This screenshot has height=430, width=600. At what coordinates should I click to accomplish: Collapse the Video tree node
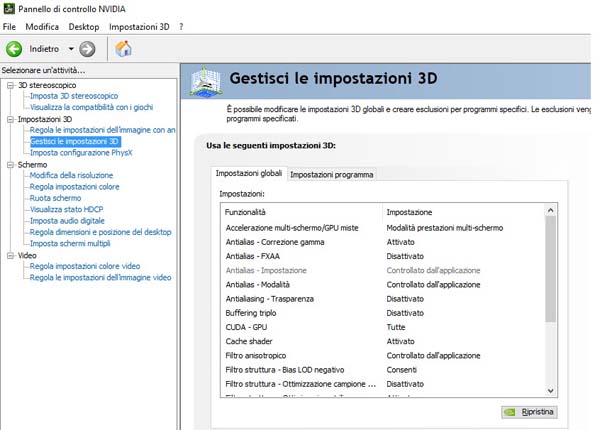10,256
